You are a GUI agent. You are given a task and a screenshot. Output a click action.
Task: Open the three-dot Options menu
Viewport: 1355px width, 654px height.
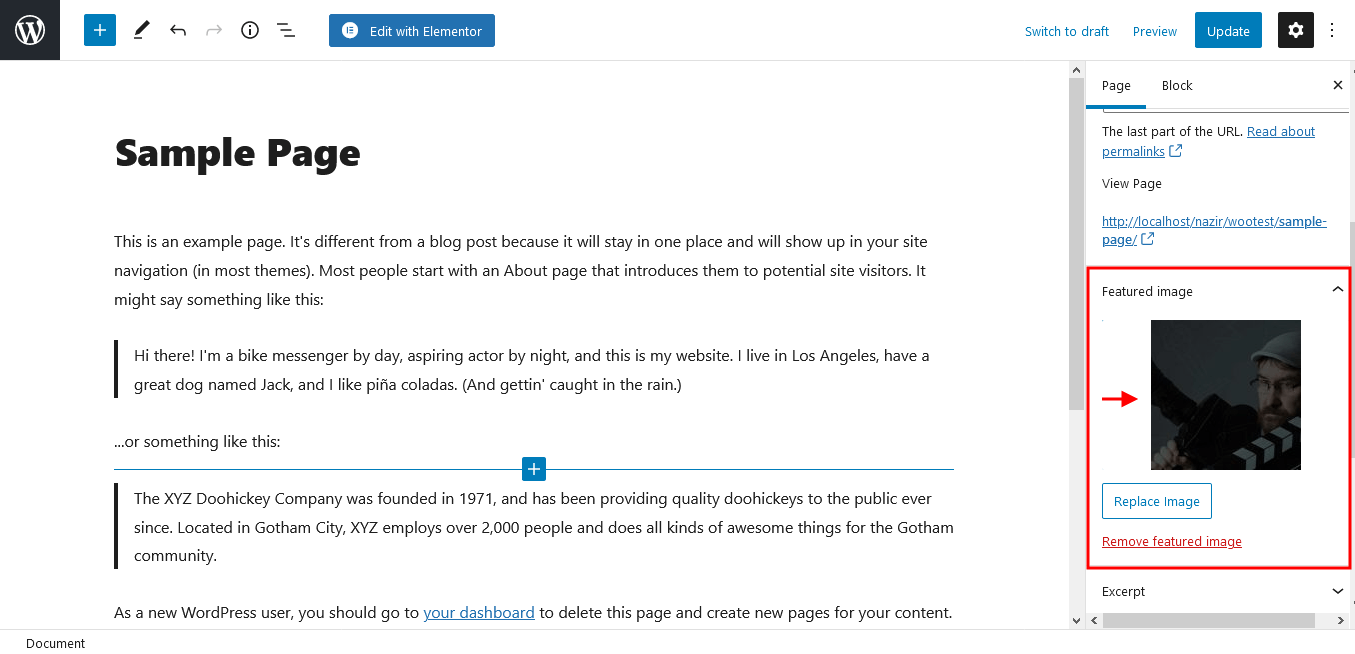coord(1332,30)
